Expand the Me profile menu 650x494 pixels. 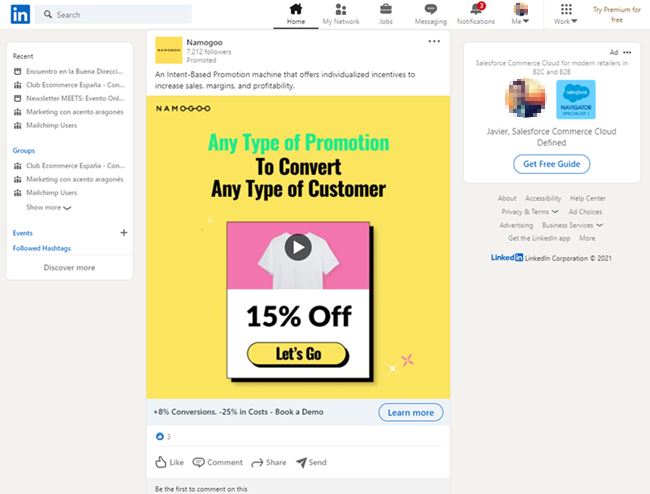[521, 14]
